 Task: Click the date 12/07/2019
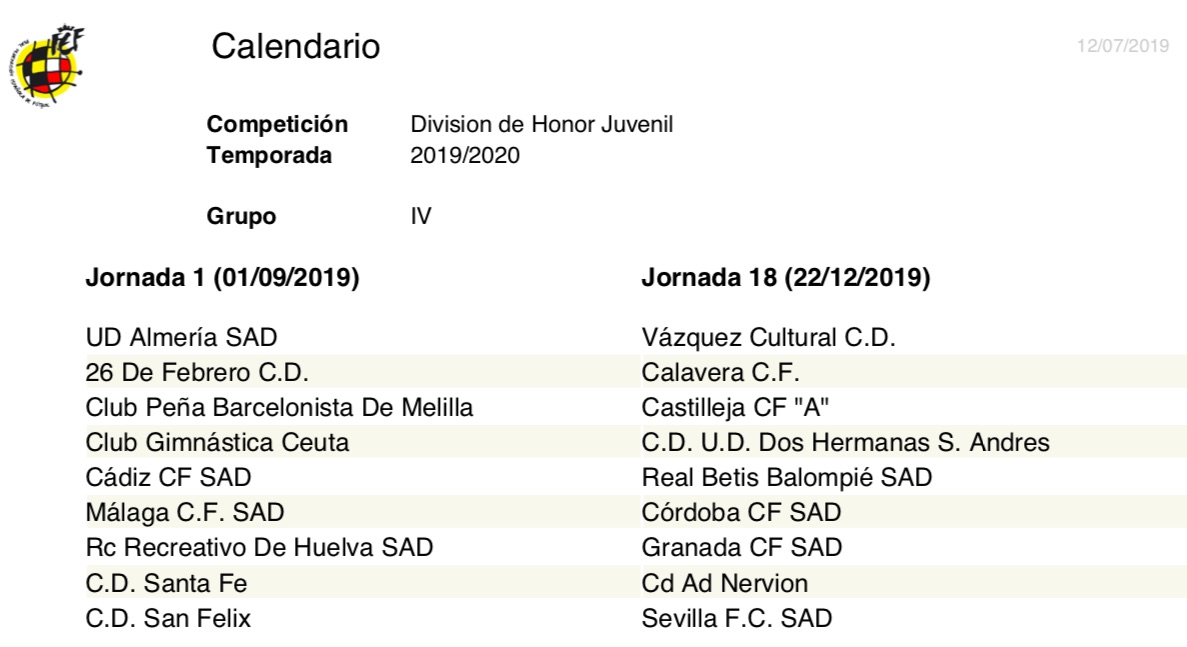point(1123,45)
